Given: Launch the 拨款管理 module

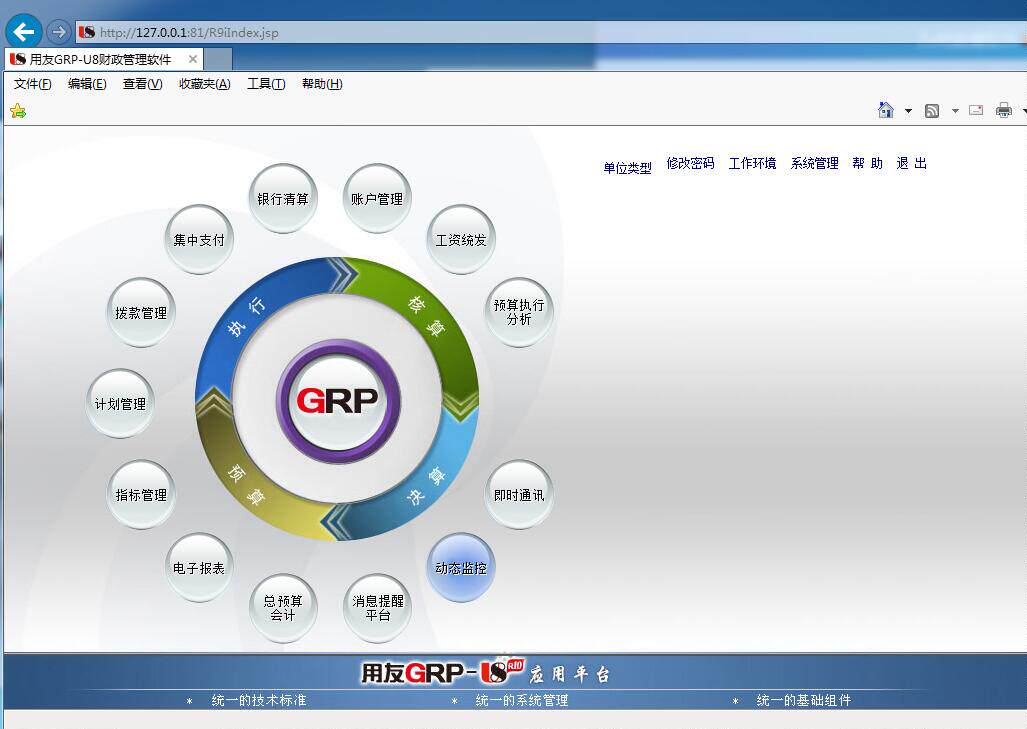Looking at the screenshot, I should click(141, 312).
